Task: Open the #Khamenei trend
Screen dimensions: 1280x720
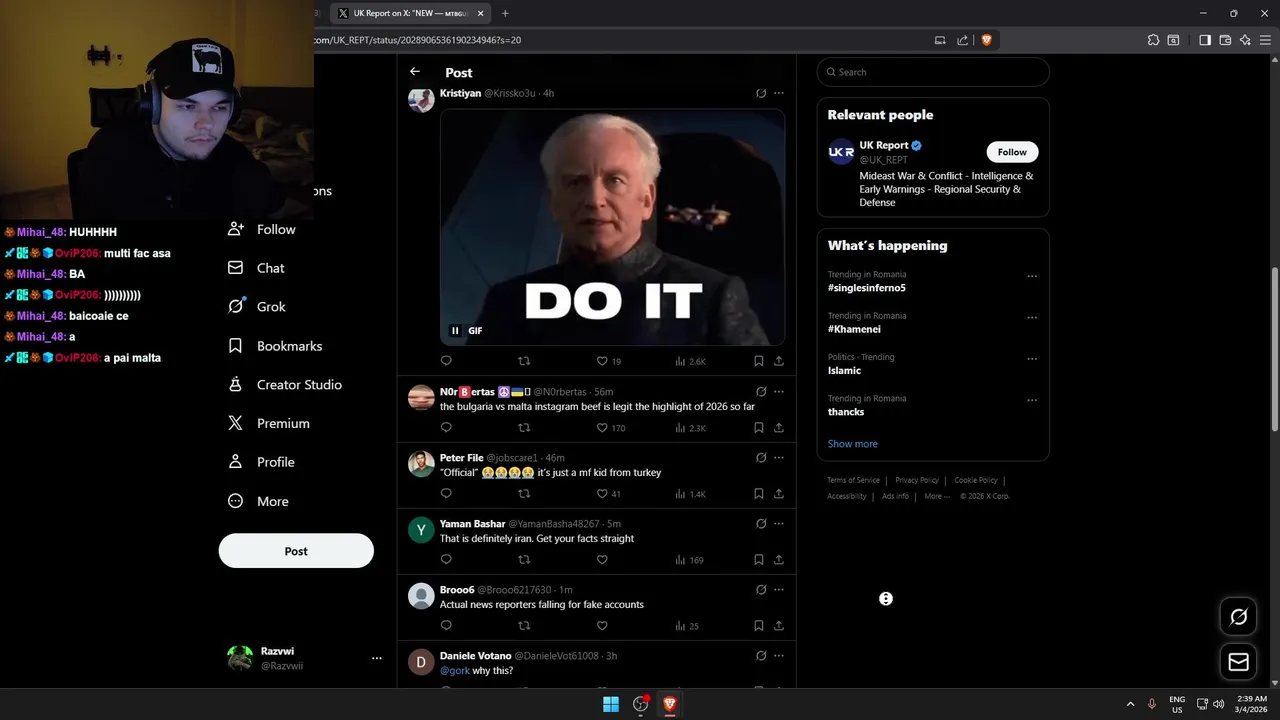Action: (854, 329)
